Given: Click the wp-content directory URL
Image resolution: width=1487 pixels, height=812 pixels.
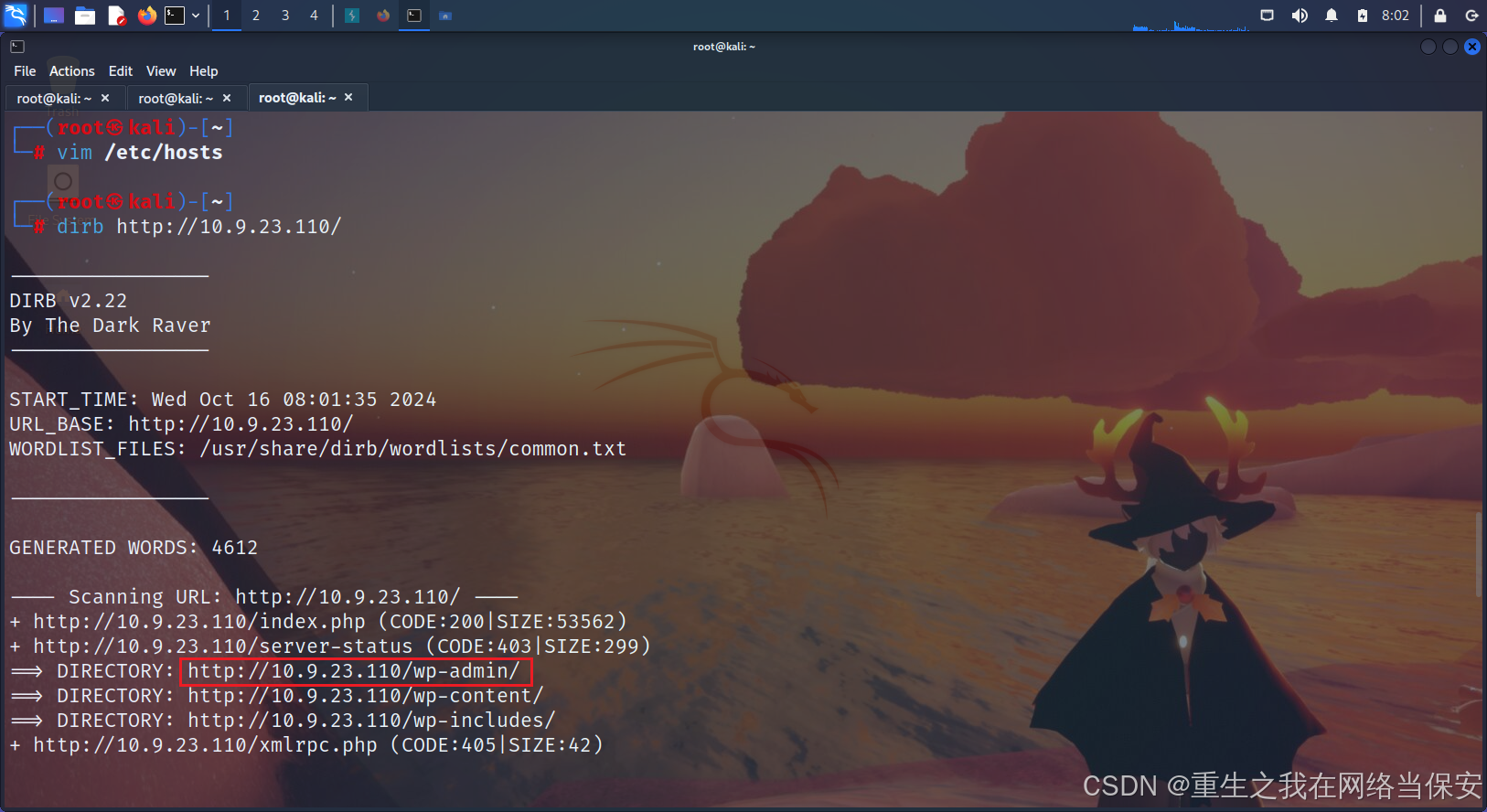Looking at the screenshot, I should [366, 696].
